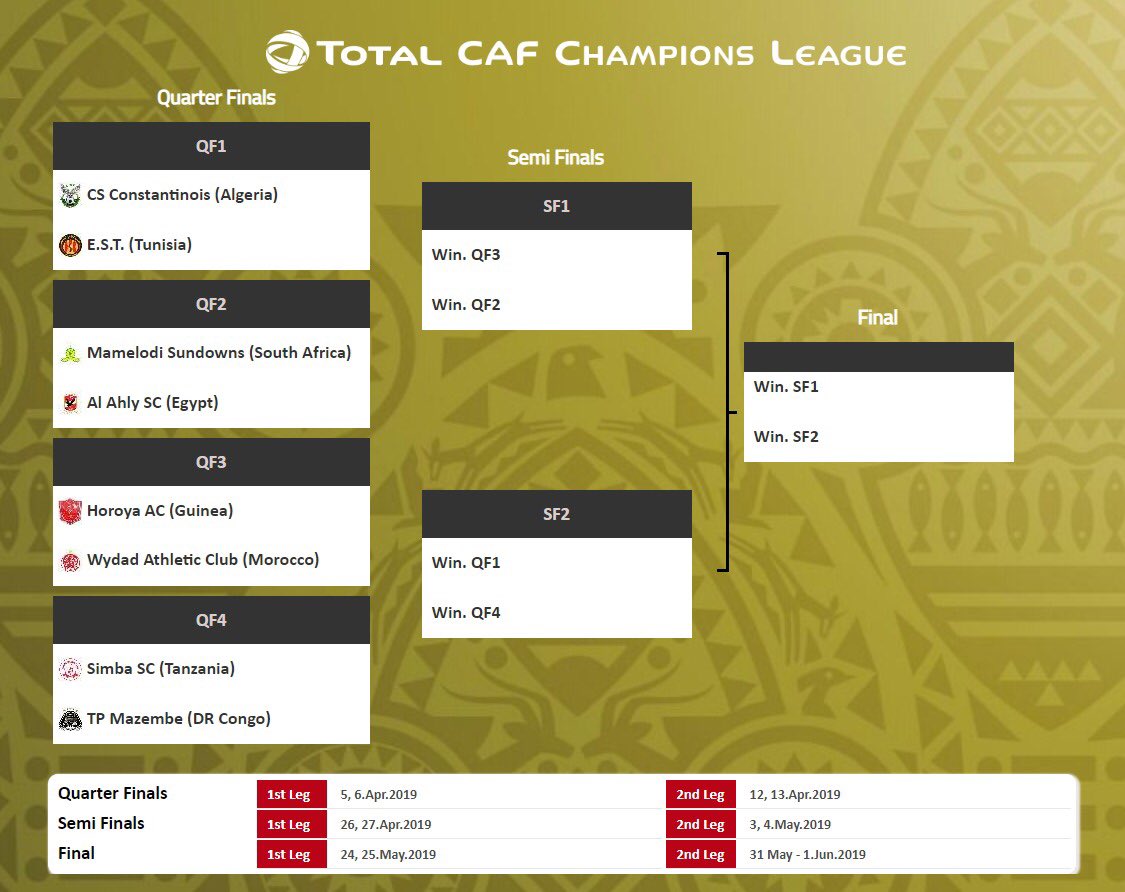The height and width of the screenshot is (892, 1125).
Task: Select the QF3 bracket header
Action: click(211, 462)
